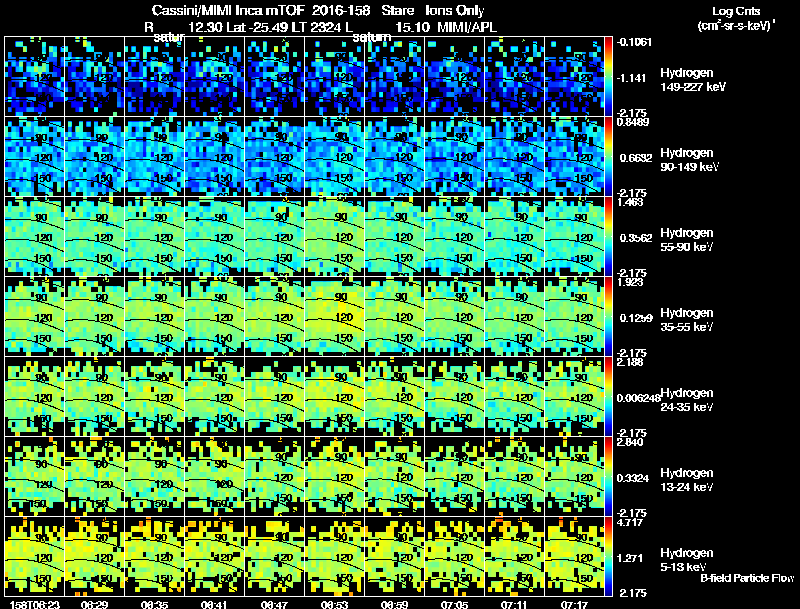The height and width of the screenshot is (609, 800).
Task: Click the color bar for 24-35 keV row
Action: (x=608, y=396)
